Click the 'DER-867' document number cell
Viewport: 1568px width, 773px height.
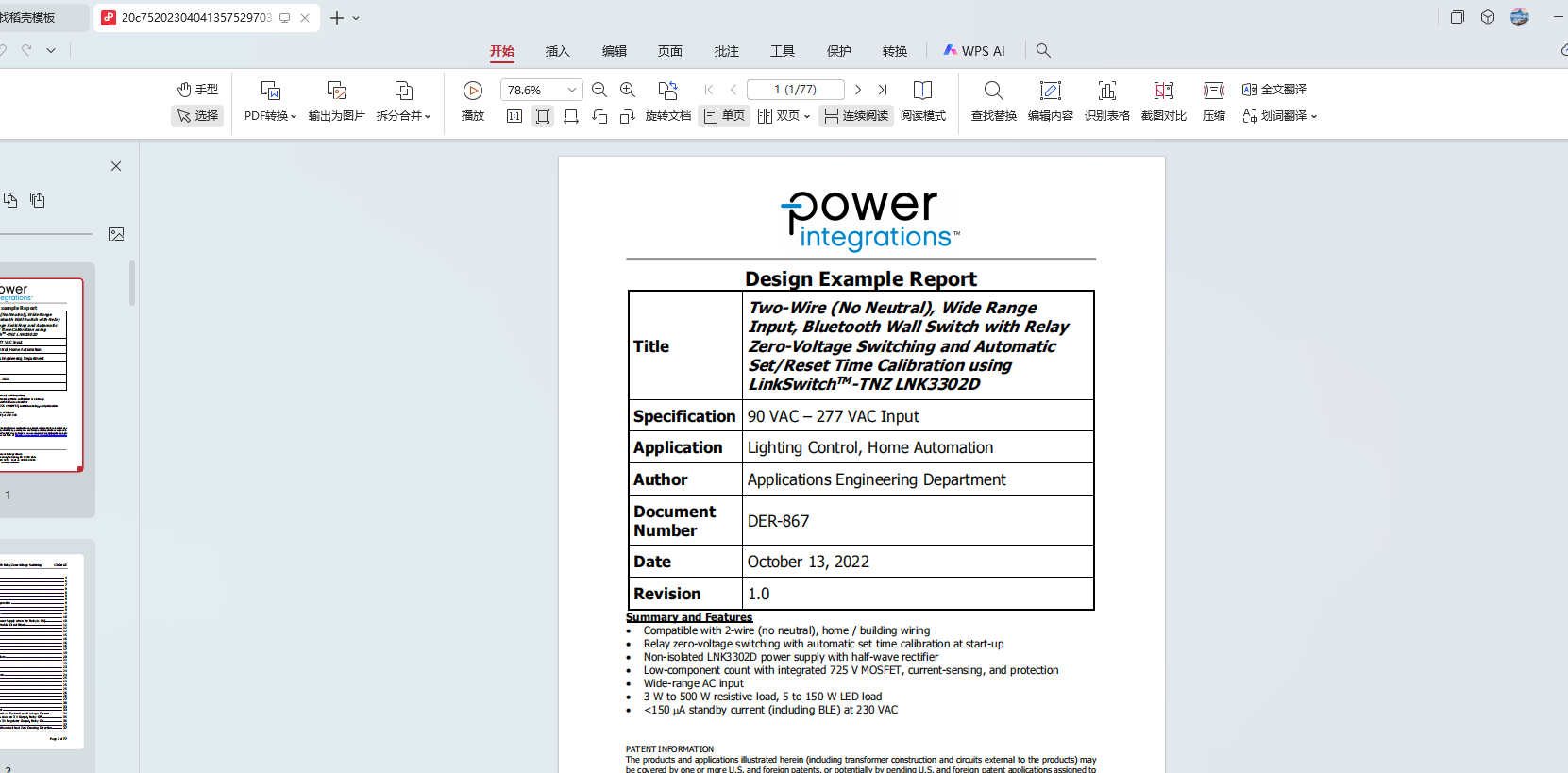click(x=918, y=521)
